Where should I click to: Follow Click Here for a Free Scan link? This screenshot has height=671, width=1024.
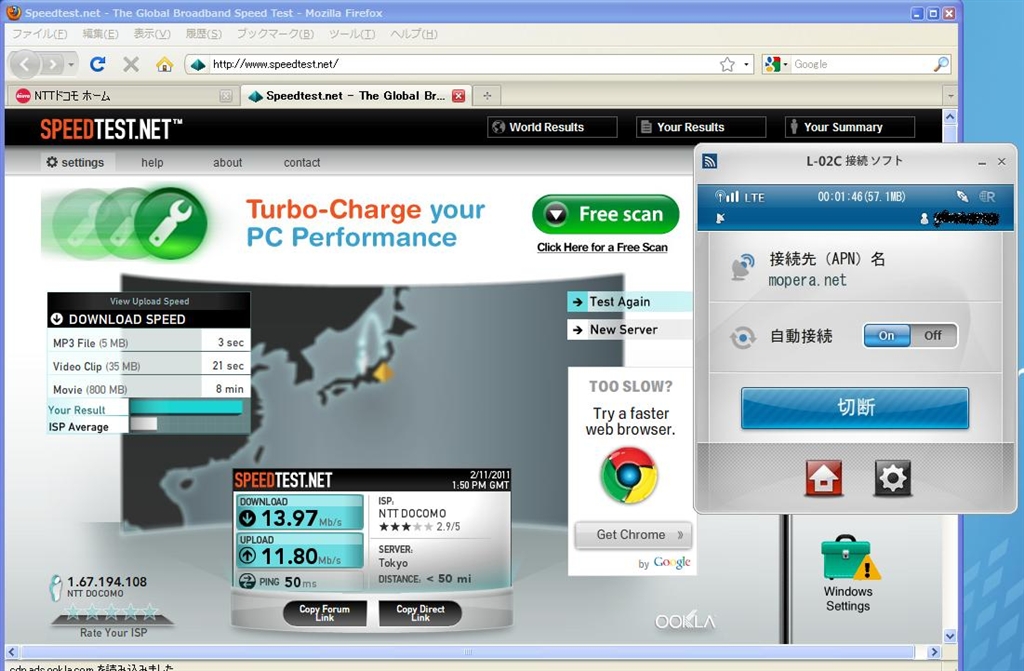coord(602,247)
